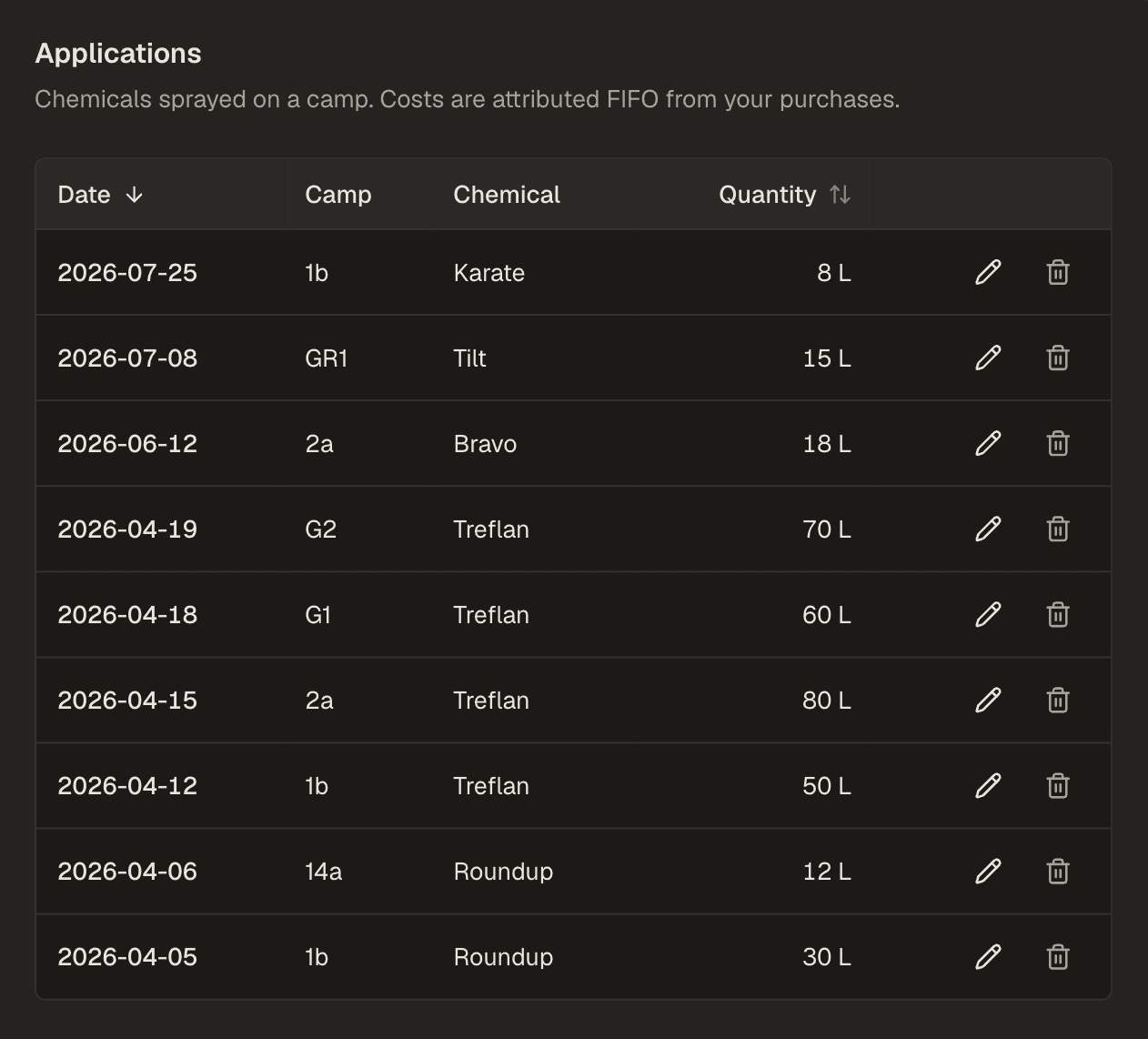Delete the 2026-07-25 Karate application
This screenshot has height=1039, width=1148.
[1057, 272]
